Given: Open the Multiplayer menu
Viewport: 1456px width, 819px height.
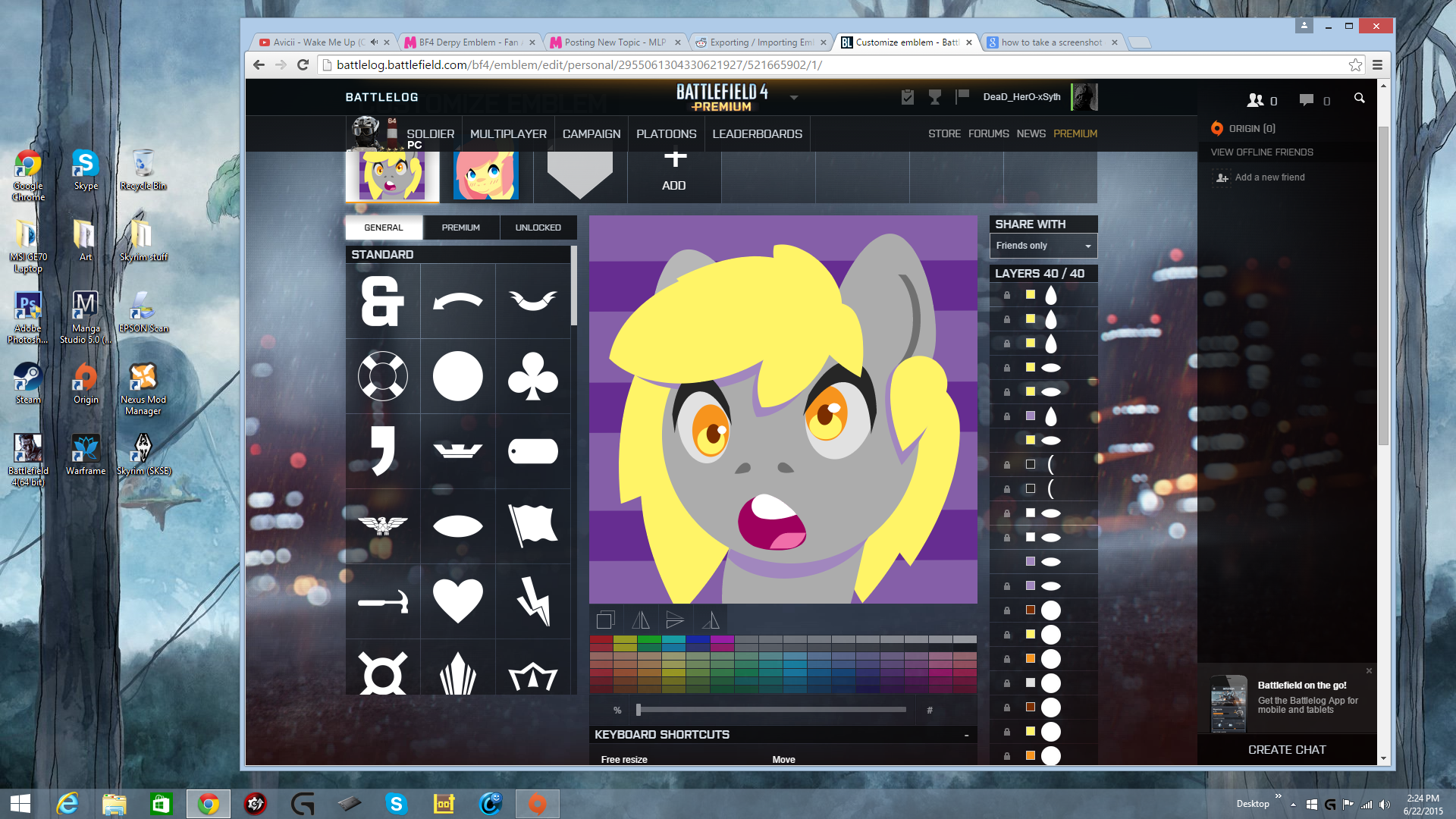Looking at the screenshot, I should pyautogui.click(x=508, y=133).
